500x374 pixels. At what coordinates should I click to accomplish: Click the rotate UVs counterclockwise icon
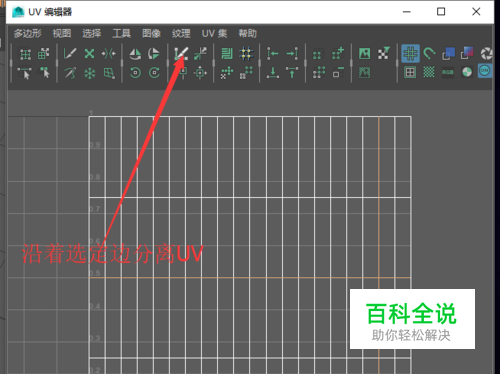point(135,72)
